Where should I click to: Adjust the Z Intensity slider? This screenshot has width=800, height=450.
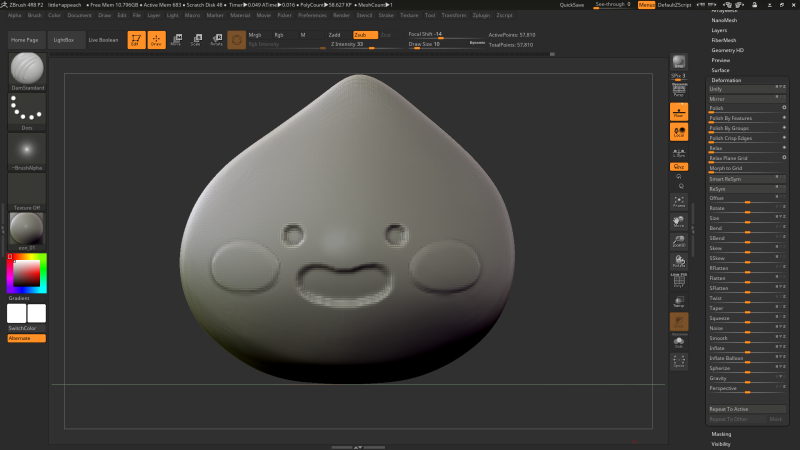tap(365, 44)
